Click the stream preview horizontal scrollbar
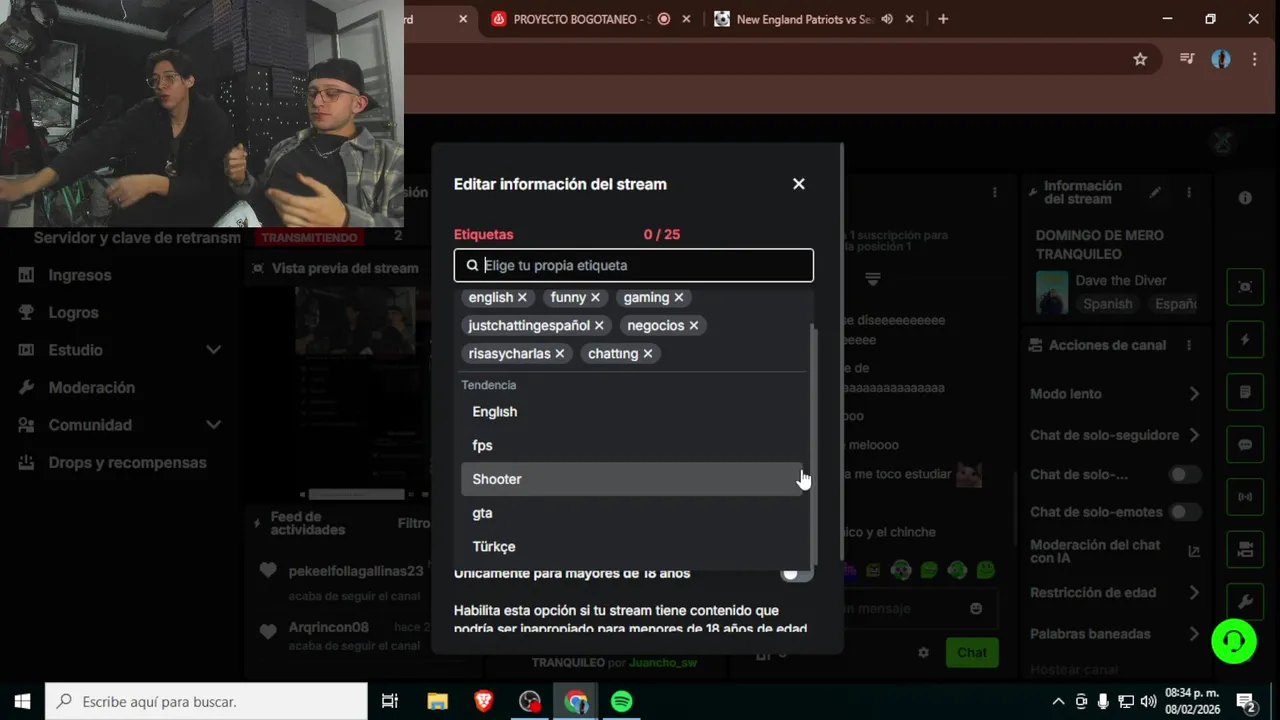1280x720 pixels. [356, 494]
